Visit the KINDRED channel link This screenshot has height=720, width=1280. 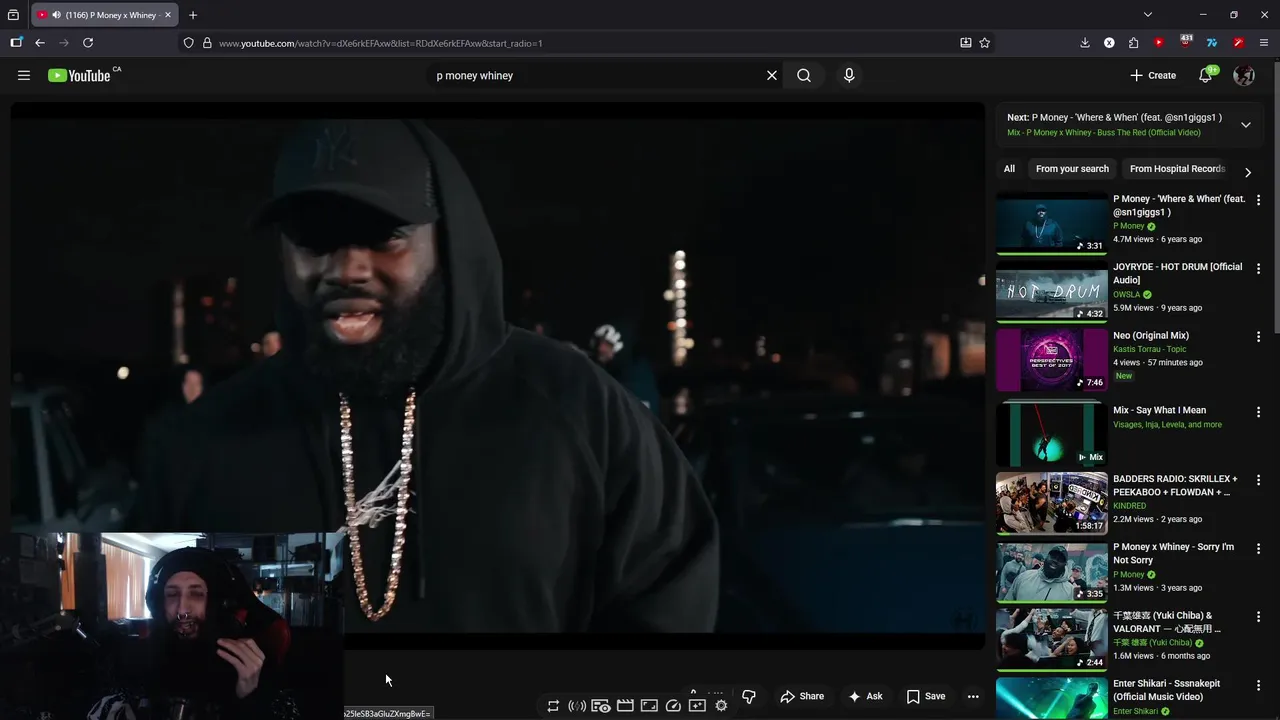[1130, 506]
